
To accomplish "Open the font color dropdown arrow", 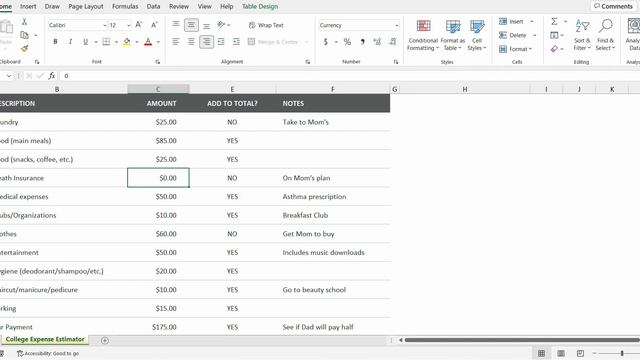I will [158, 42].
